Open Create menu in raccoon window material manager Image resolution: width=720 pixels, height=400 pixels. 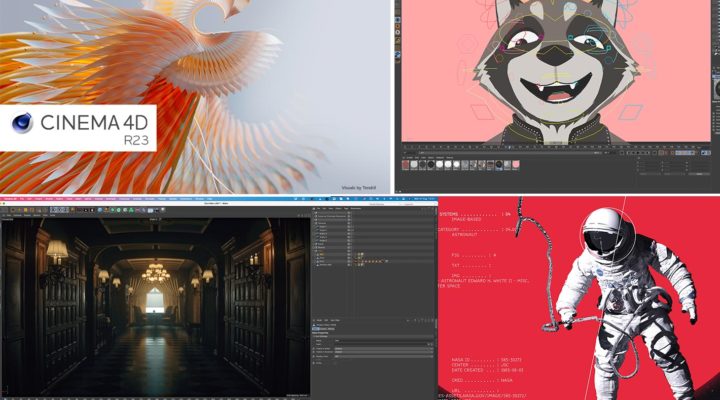(x=409, y=158)
